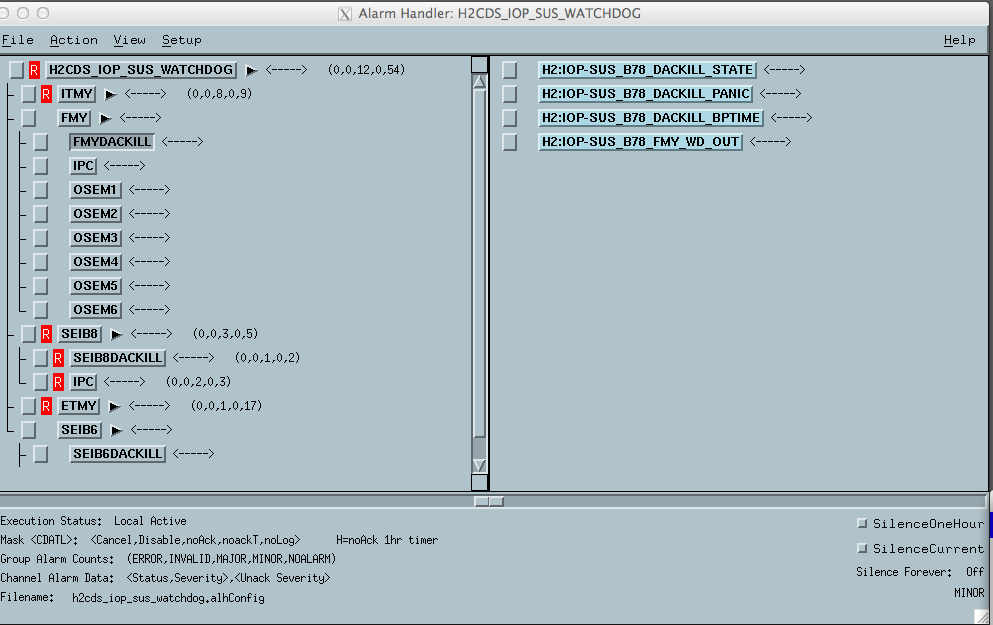
Task: Toggle checkbox for OSEM4
Action: pos(41,262)
